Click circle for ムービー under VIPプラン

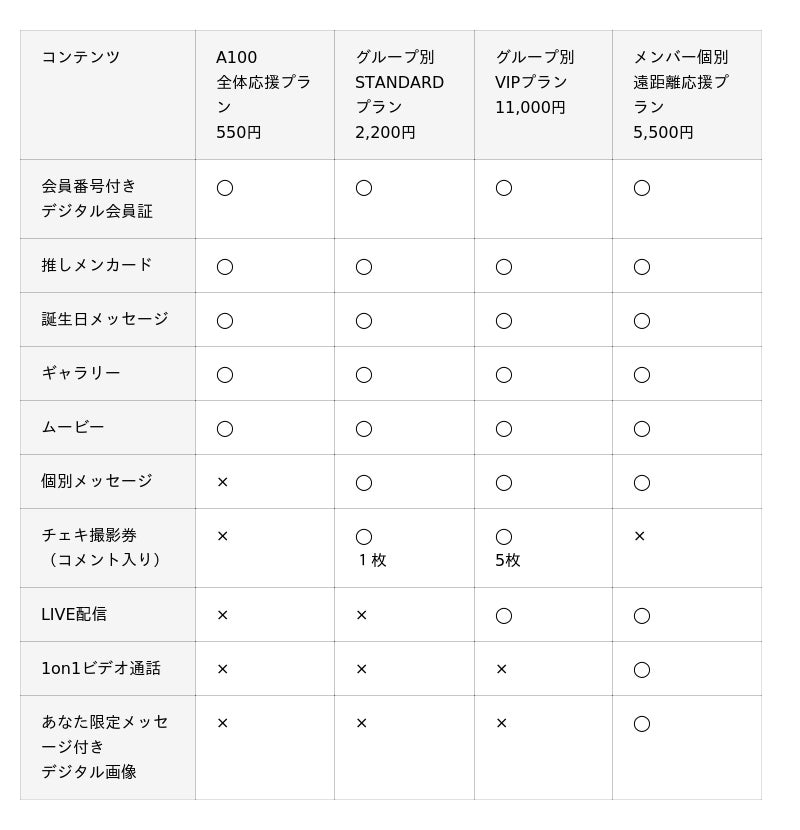coord(504,429)
